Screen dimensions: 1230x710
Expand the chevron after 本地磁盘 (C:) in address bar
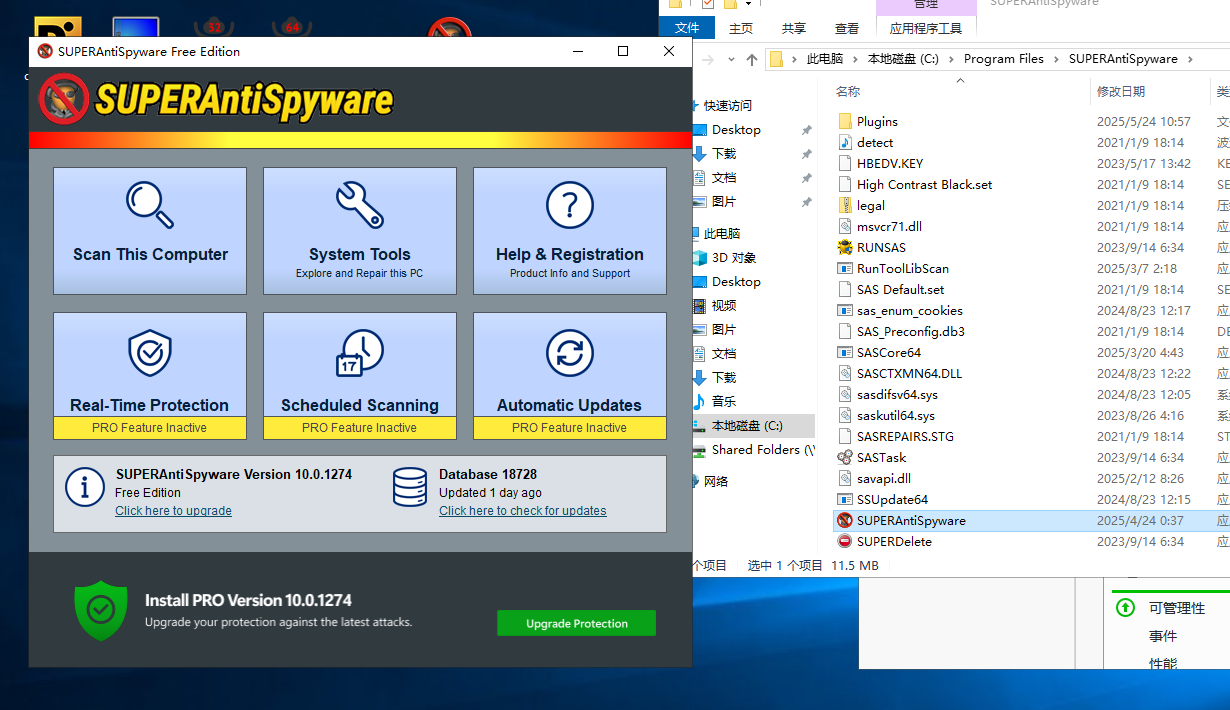click(952, 59)
